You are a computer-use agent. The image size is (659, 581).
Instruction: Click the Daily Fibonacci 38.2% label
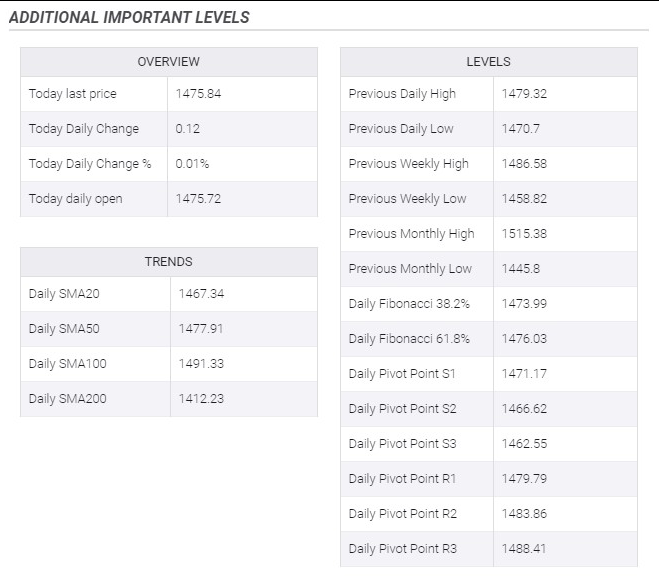point(409,304)
